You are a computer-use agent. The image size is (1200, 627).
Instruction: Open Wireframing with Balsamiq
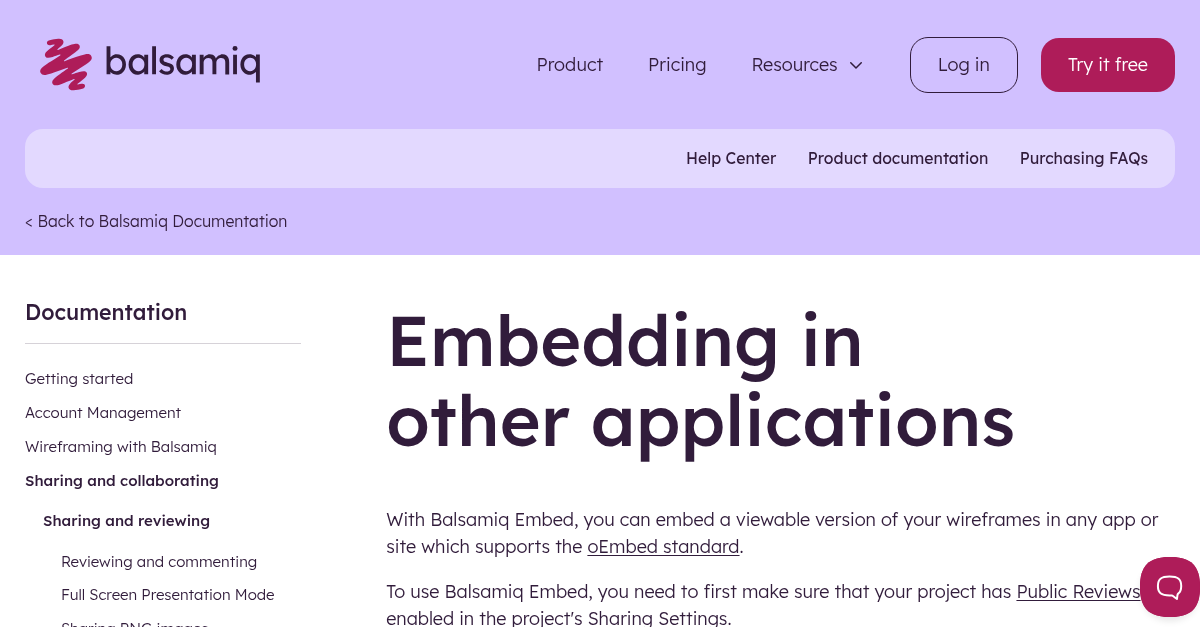click(x=120, y=446)
